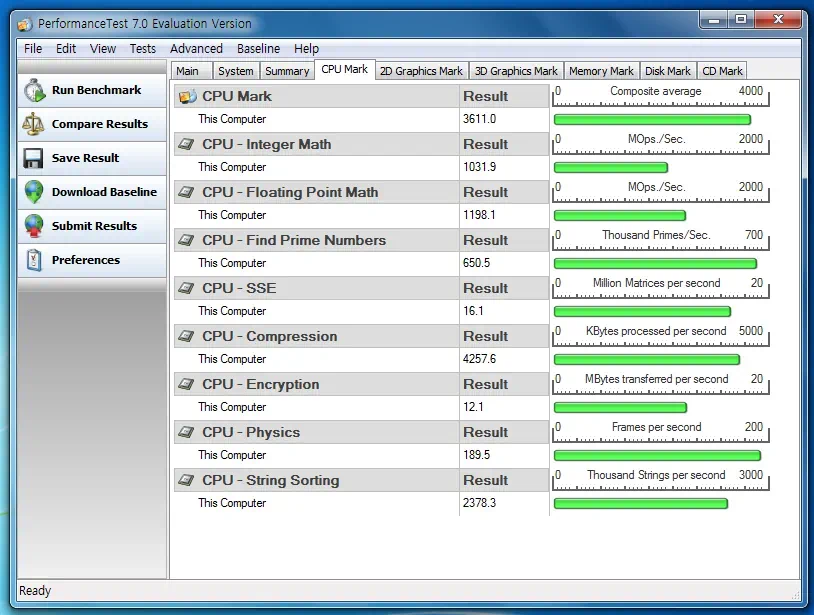This screenshot has width=814, height=615.
Task: Click the Save Result floppy disk icon
Action: click(x=32, y=158)
